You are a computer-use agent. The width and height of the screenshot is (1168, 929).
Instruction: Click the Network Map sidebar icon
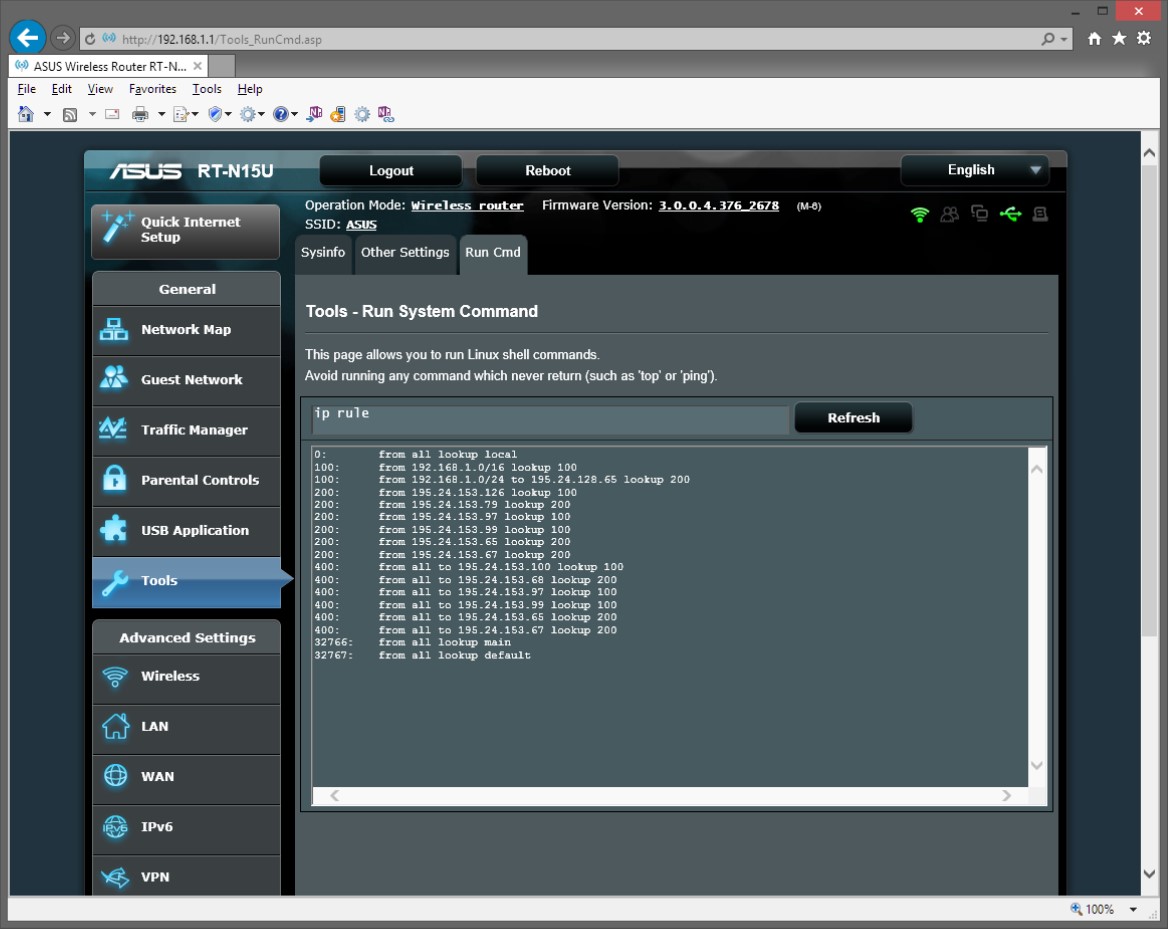(x=114, y=330)
